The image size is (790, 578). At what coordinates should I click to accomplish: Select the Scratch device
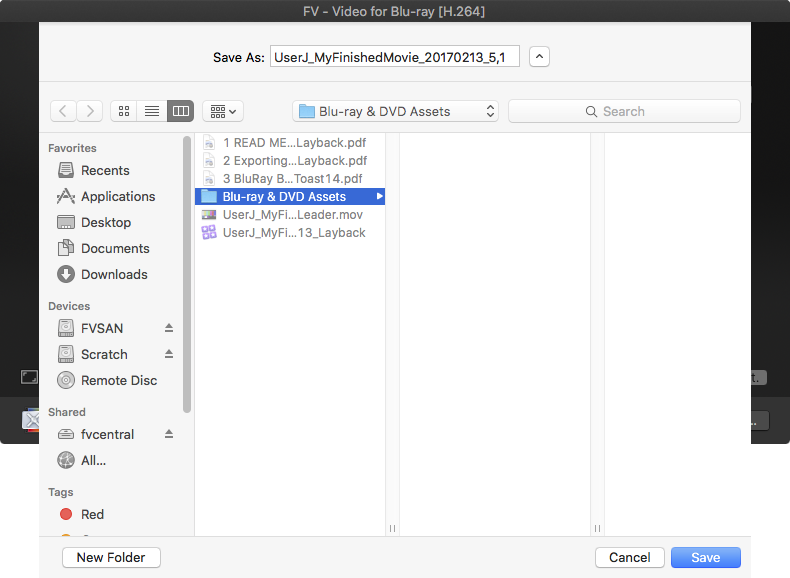tap(104, 354)
